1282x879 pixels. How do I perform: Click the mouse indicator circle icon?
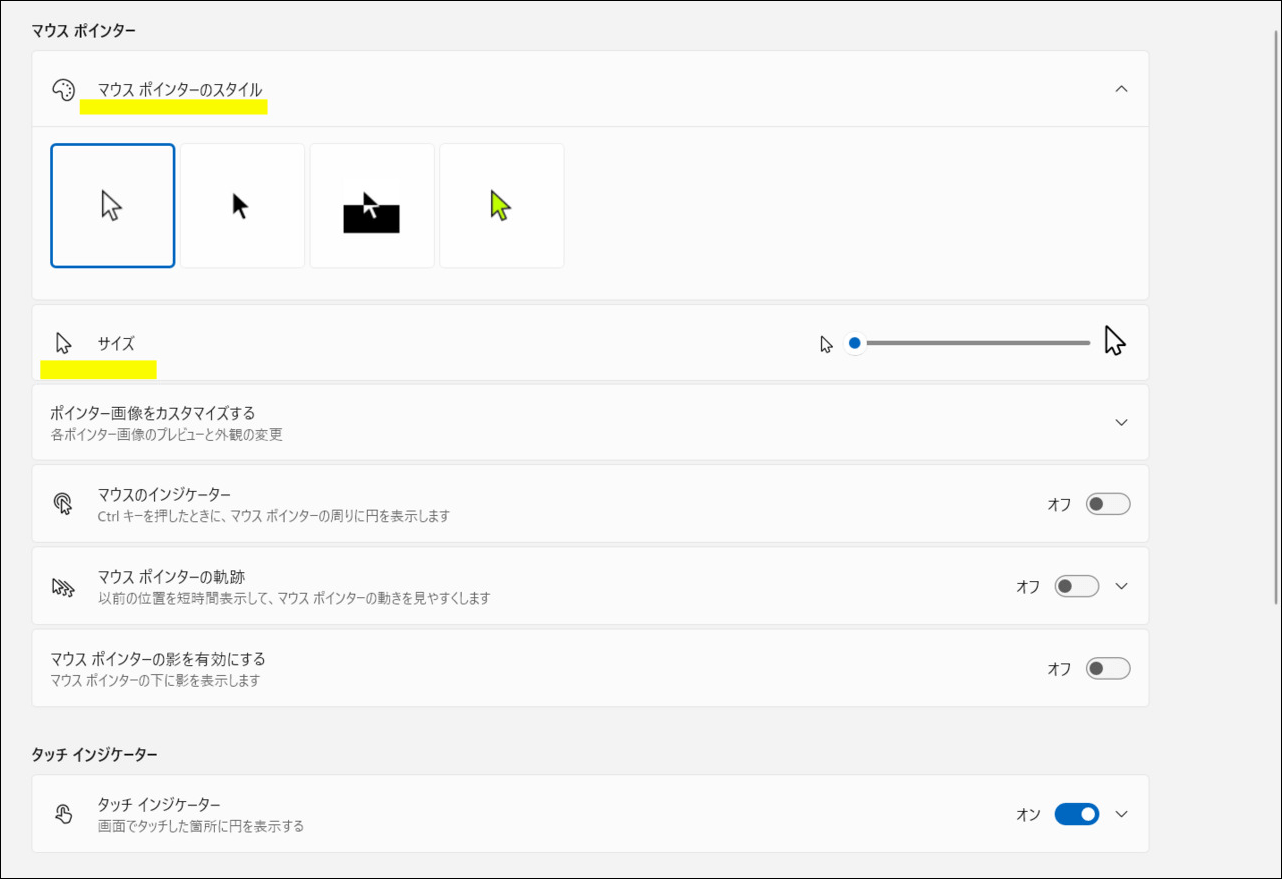coord(63,504)
